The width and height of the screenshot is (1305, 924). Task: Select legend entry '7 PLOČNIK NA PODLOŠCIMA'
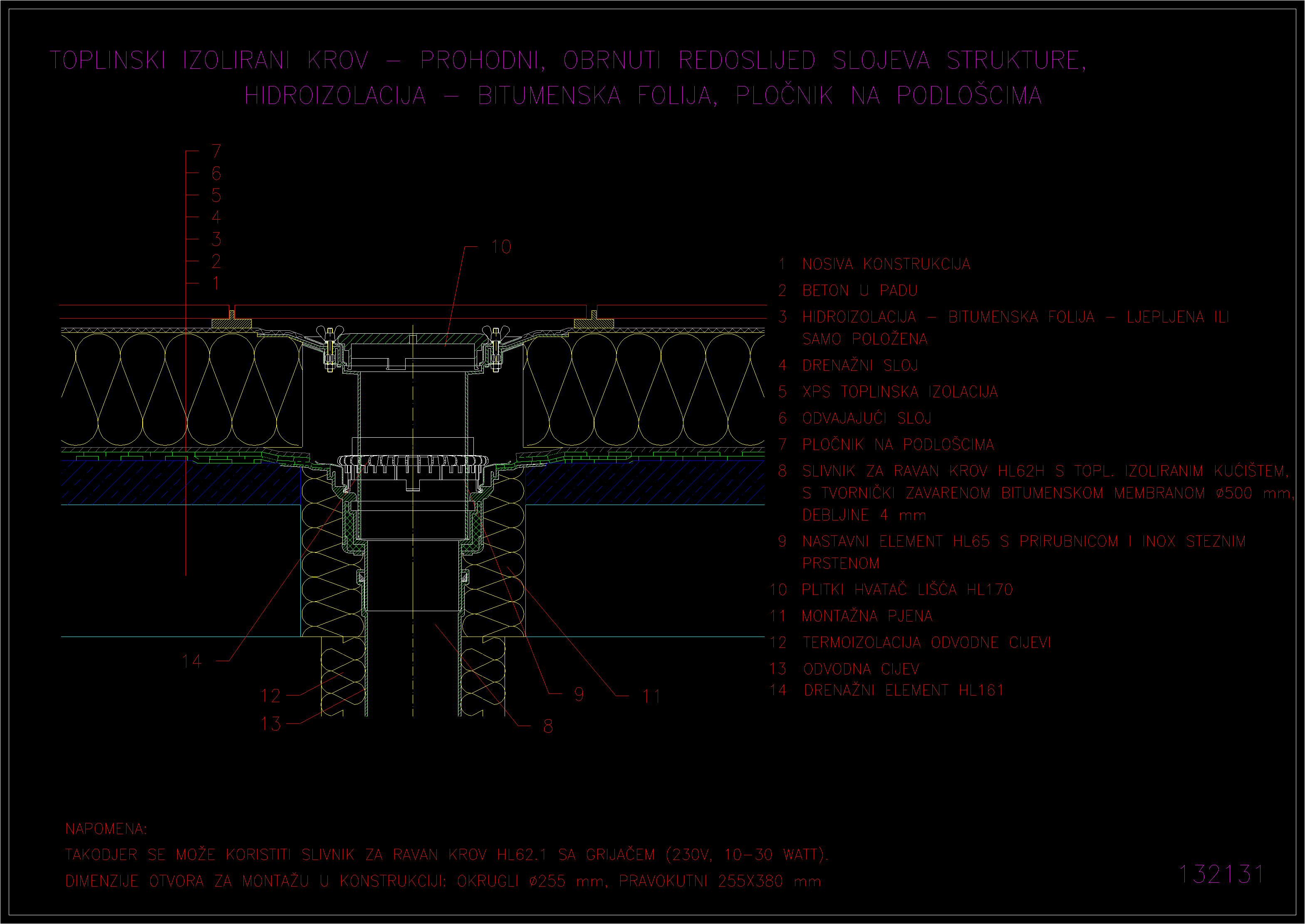[887, 444]
